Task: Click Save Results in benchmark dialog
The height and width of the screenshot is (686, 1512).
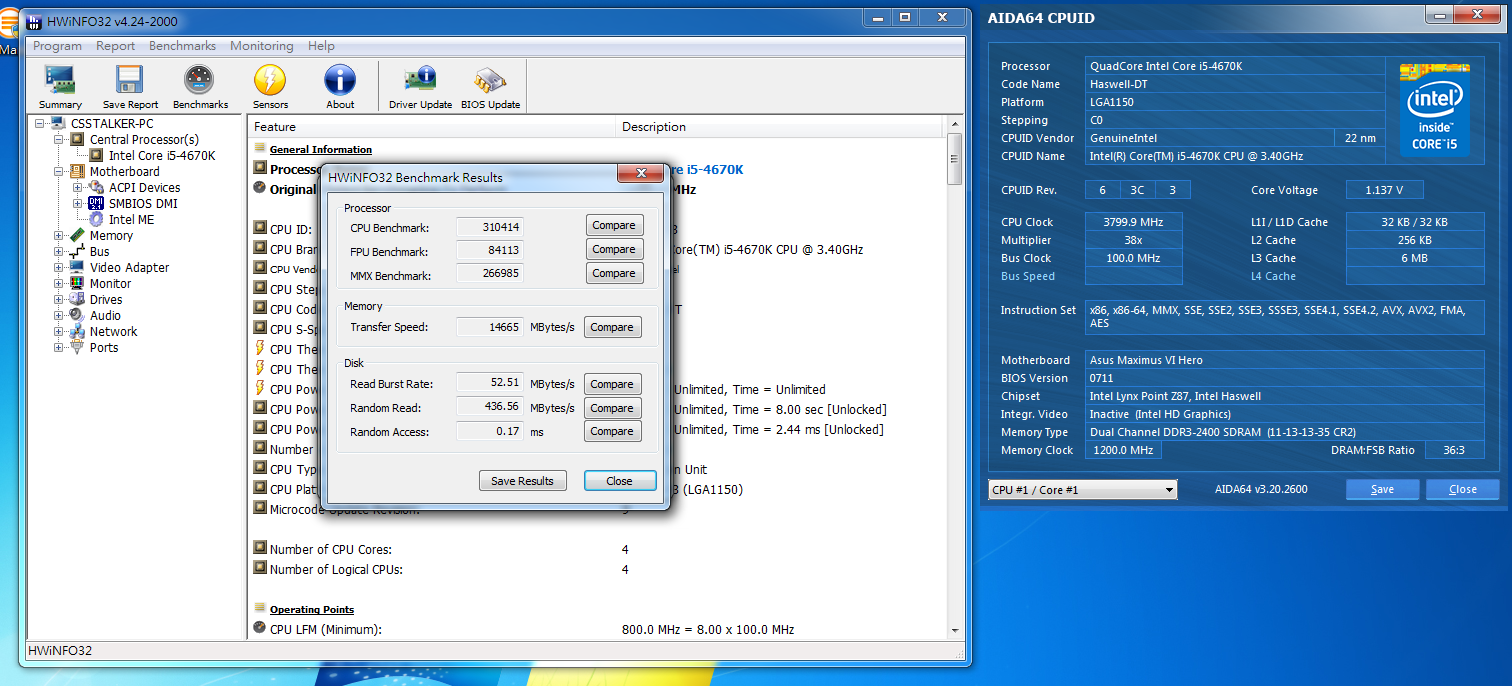Action: click(522, 481)
